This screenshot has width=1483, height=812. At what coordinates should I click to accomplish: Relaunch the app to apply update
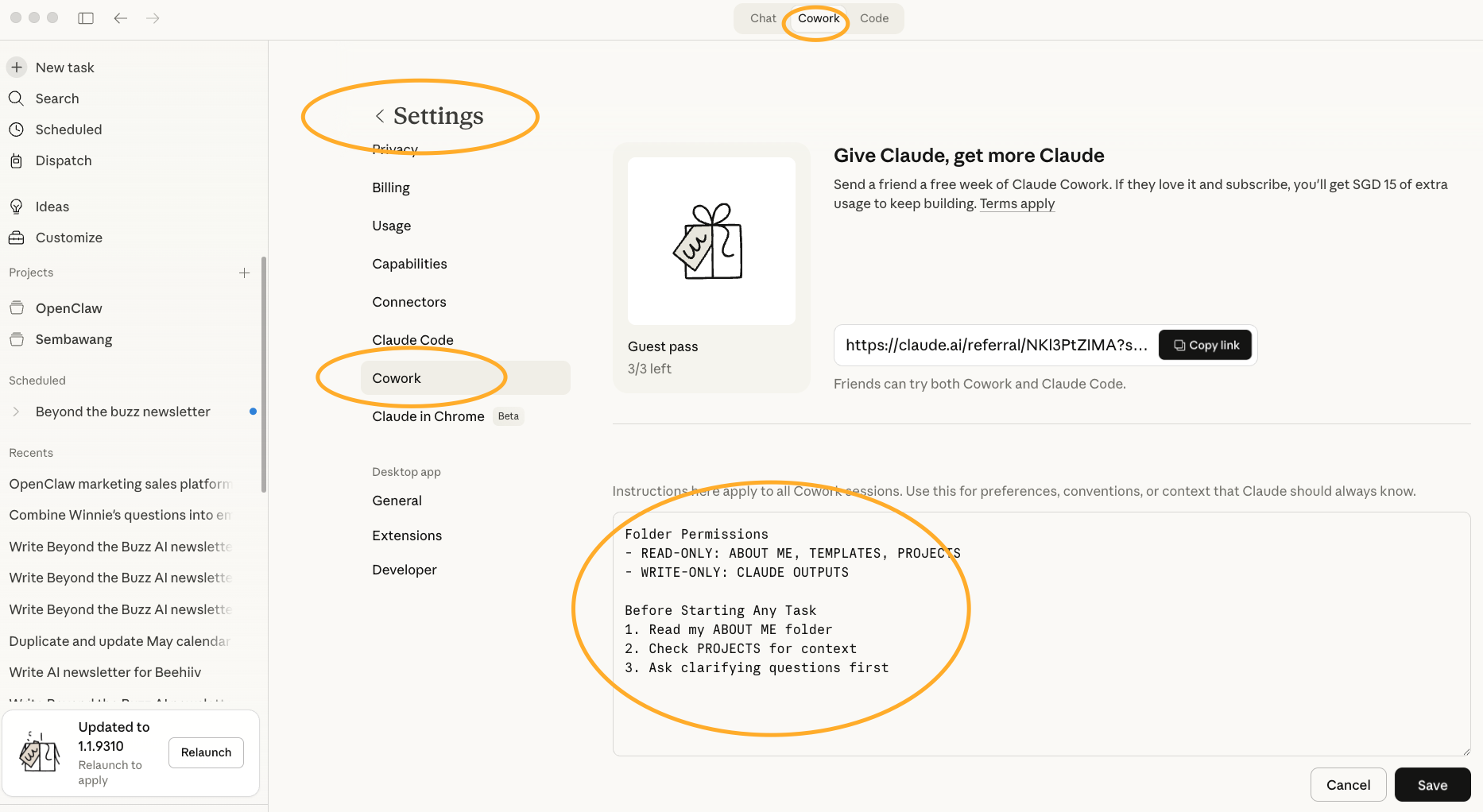coord(206,752)
